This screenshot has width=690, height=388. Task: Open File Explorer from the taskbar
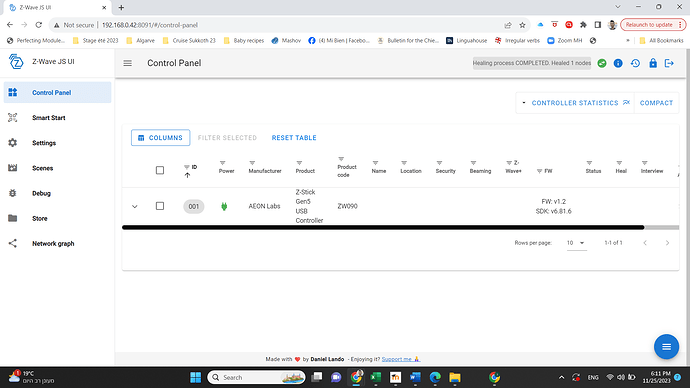click(455, 377)
